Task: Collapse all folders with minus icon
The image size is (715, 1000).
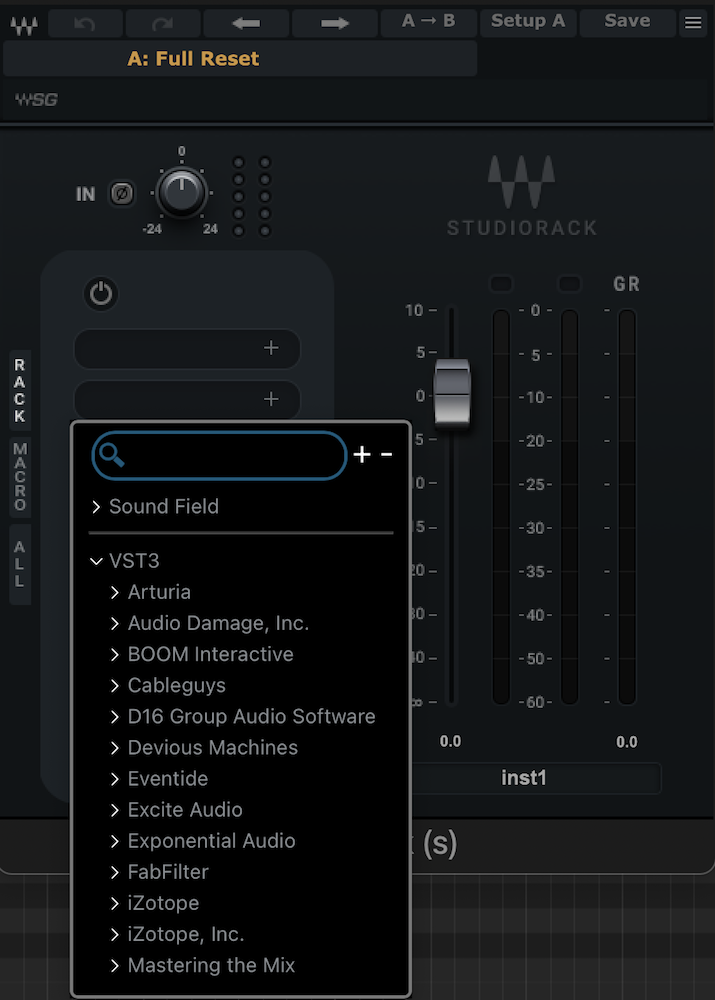Action: coord(387,454)
